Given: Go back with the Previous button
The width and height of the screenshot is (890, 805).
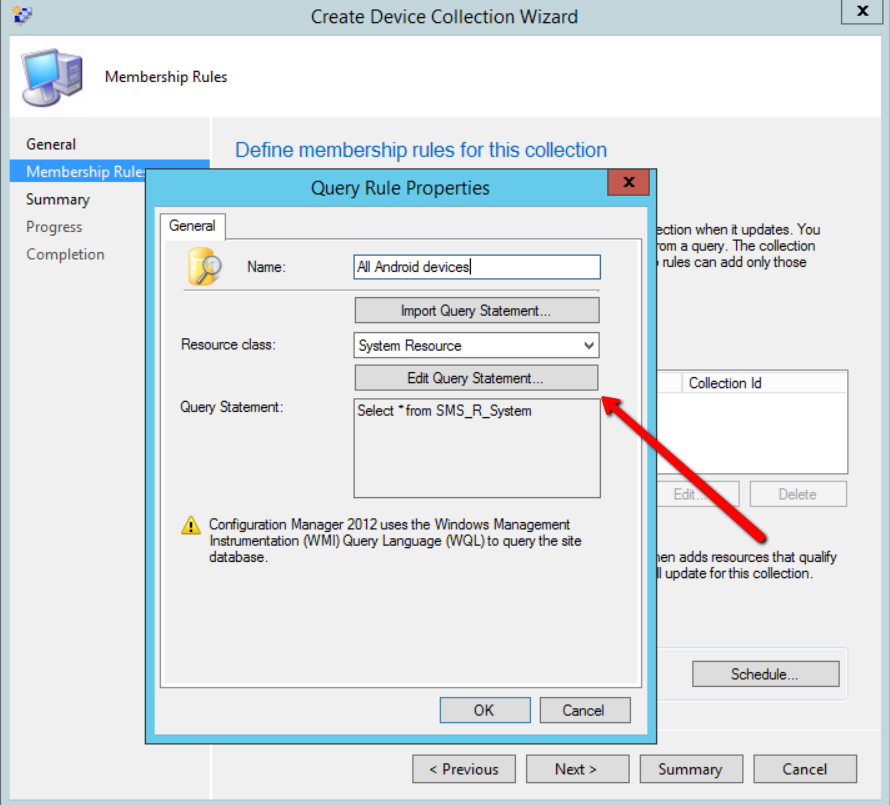Looking at the screenshot, I should point(464,769).
